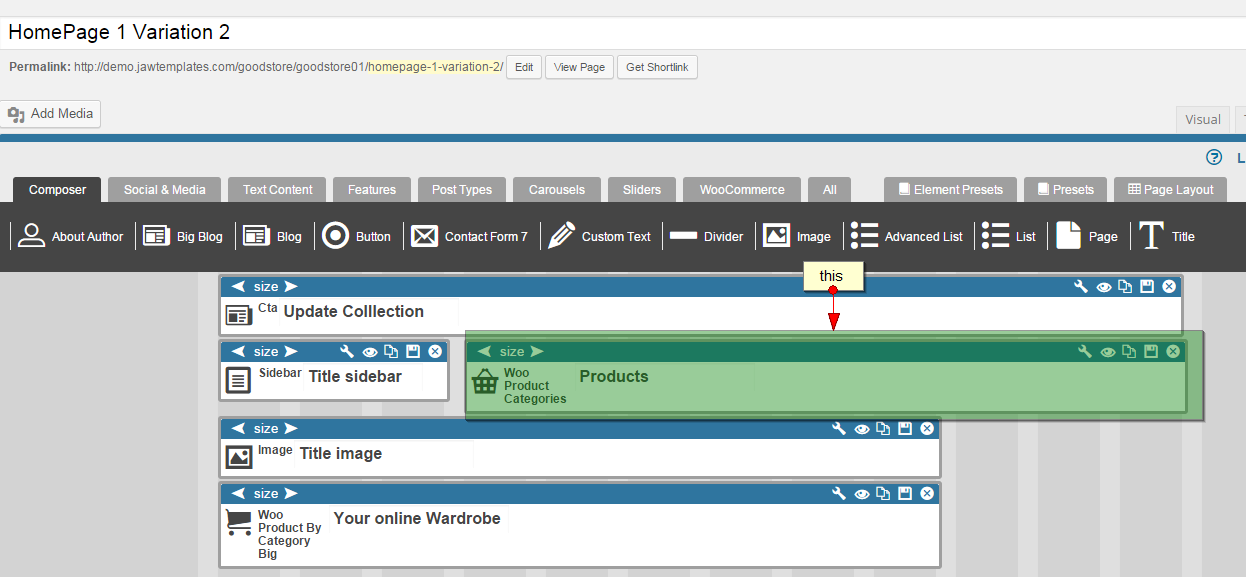Open wrench settings for Update Colllection block
Viewport: 1246px width, 577px height.
click(1081, 287)
